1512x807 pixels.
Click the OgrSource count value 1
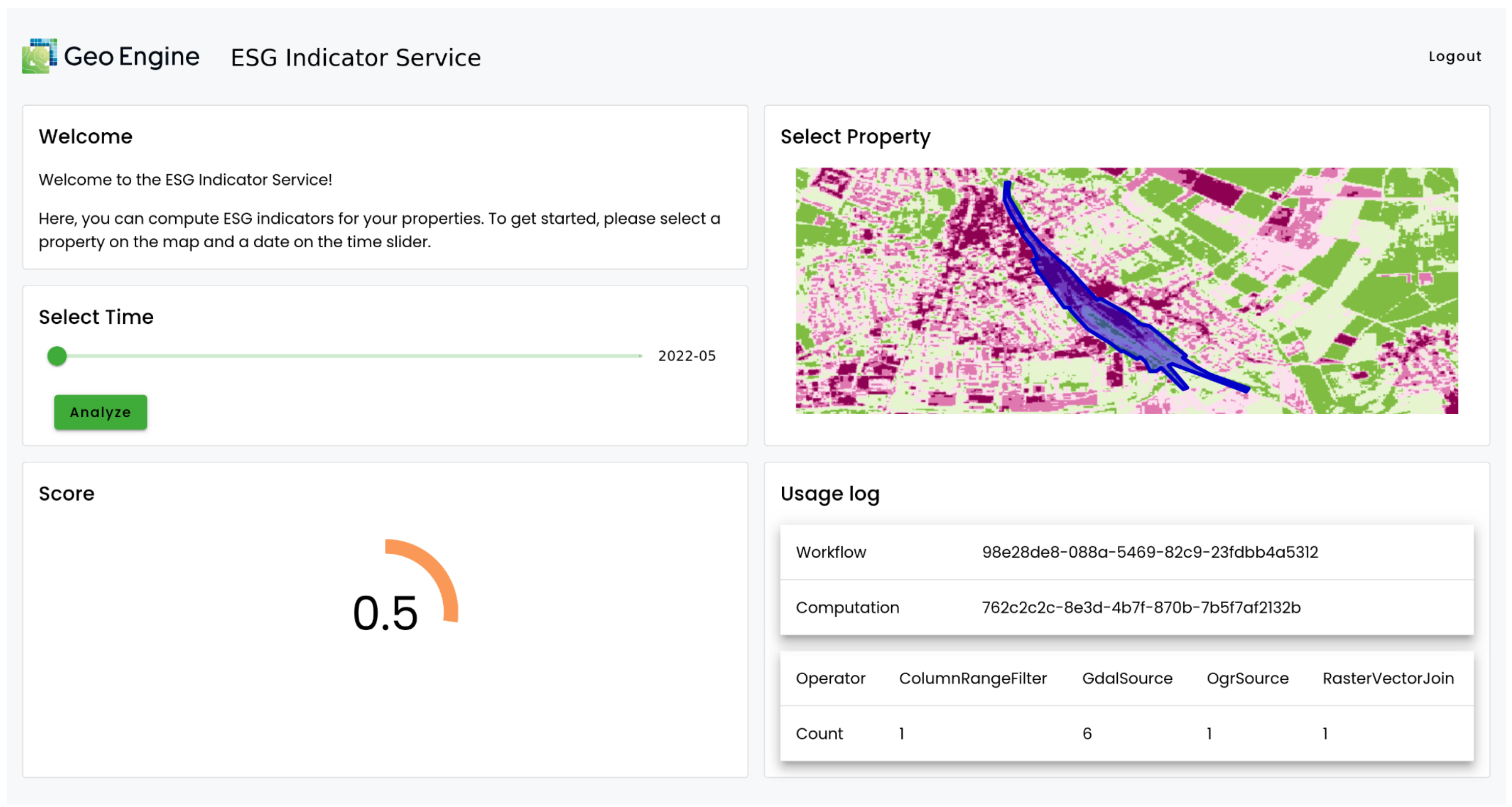click(x=1209, y=733)
